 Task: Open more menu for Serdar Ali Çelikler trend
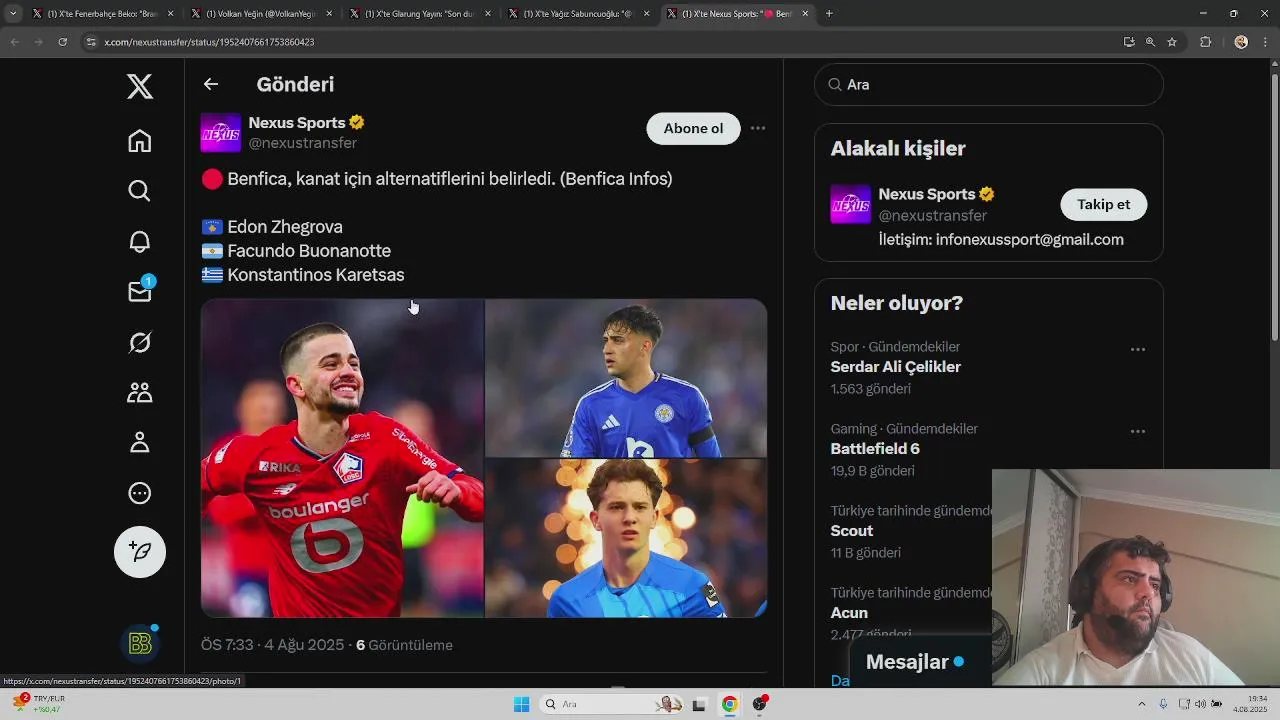(1138, 350)
